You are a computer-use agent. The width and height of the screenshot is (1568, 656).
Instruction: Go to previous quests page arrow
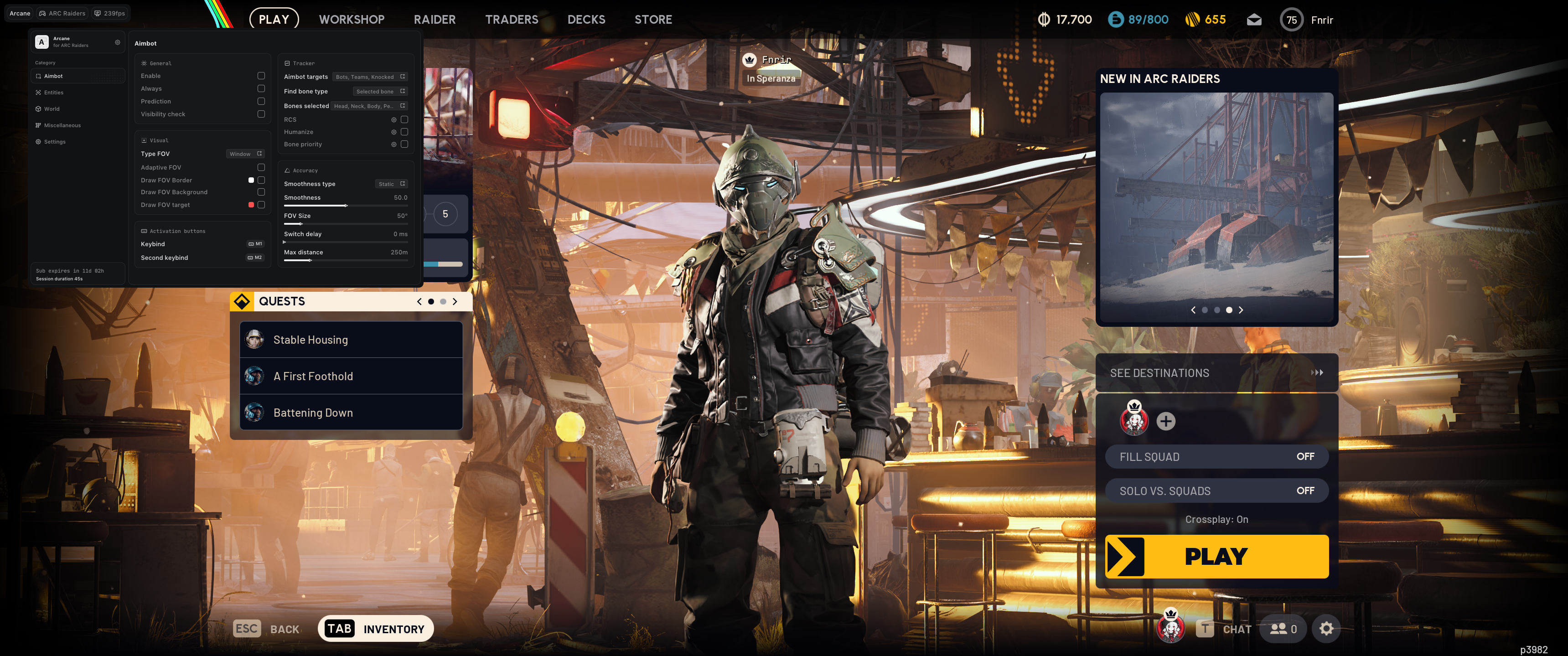tap(419, 301)
